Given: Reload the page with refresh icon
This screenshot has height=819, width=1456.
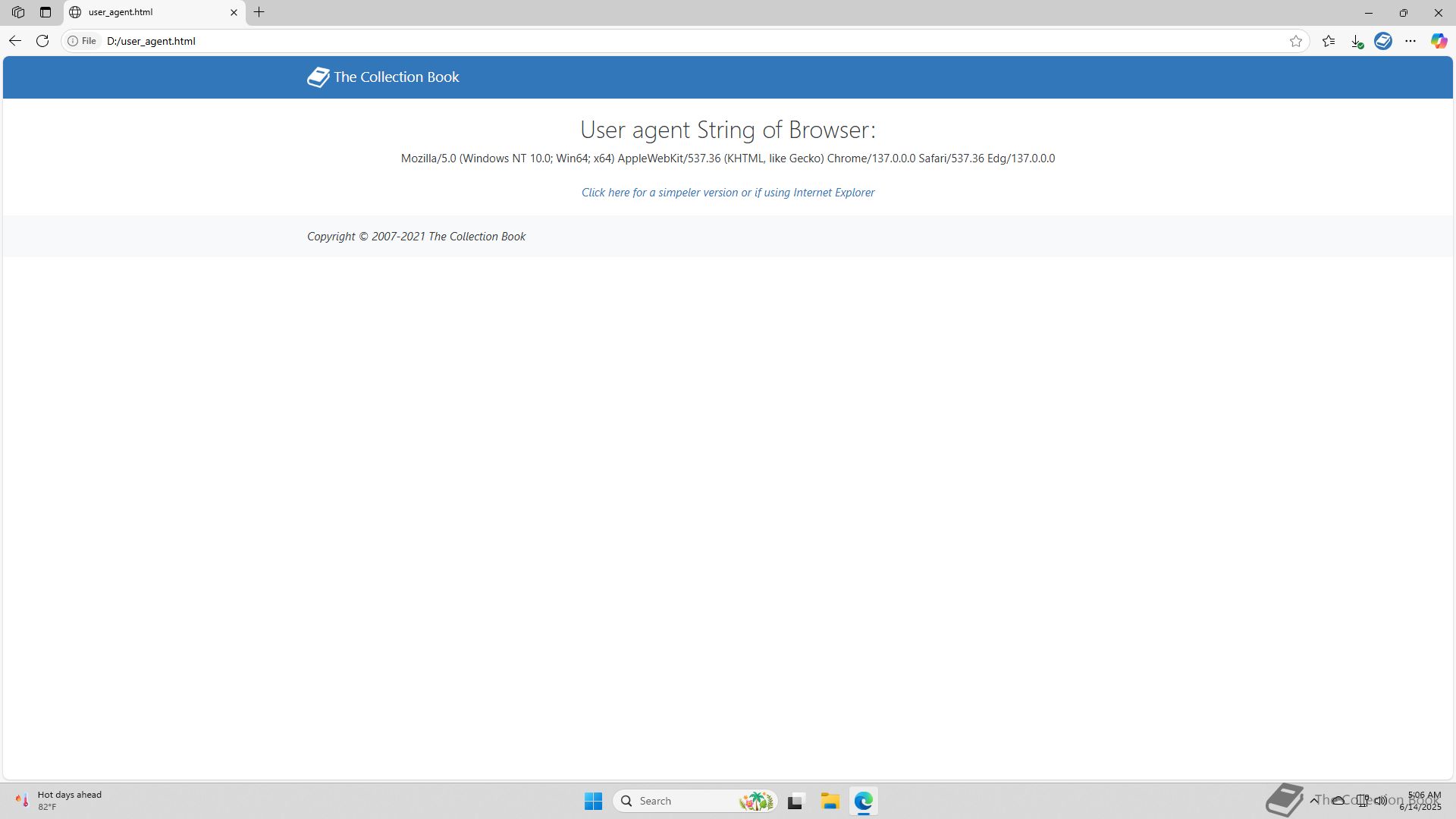Looking at the screenshot, I should click(x=42, y=41).
